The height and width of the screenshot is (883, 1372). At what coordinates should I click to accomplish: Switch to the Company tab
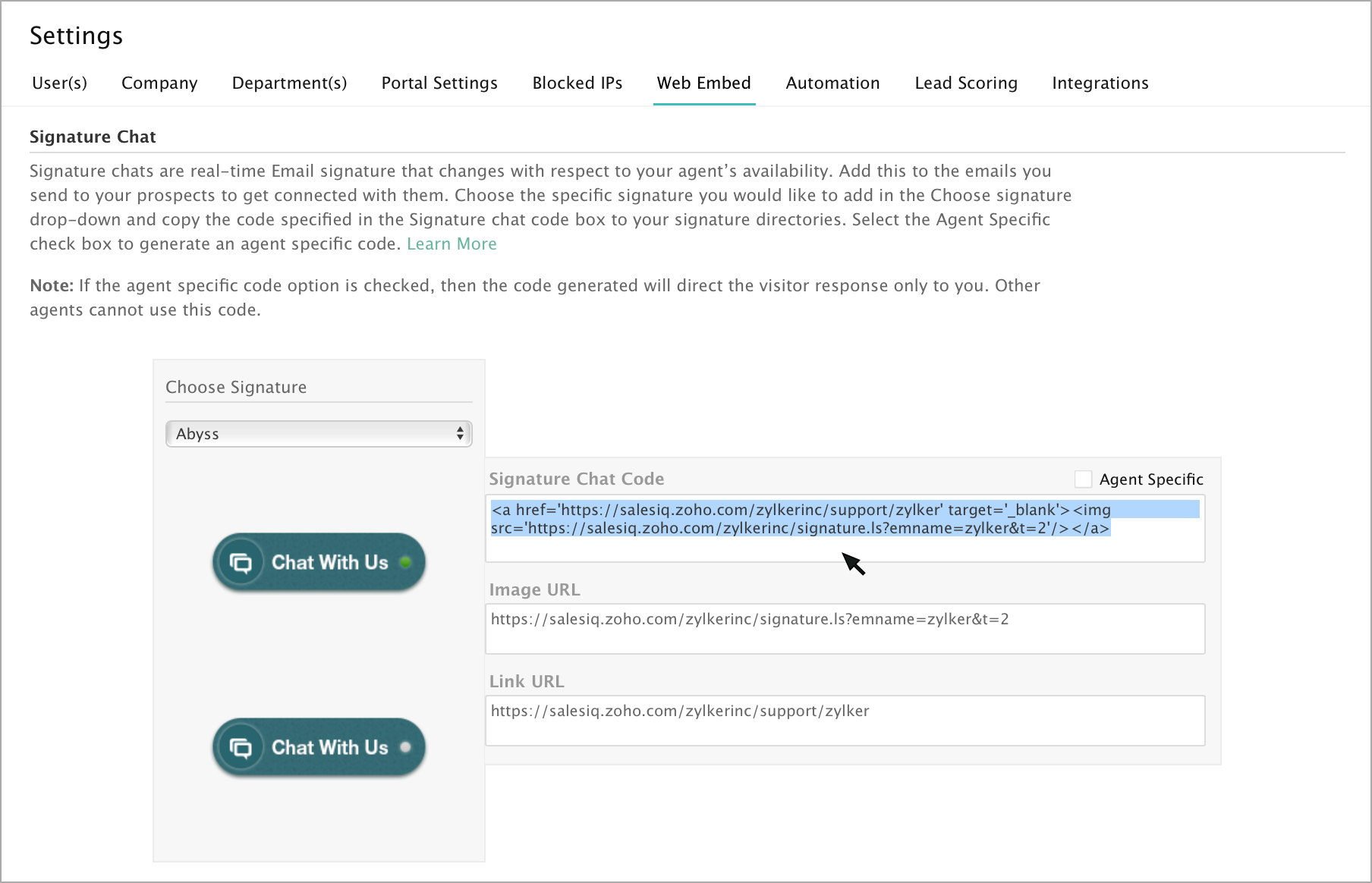(159, 83)
